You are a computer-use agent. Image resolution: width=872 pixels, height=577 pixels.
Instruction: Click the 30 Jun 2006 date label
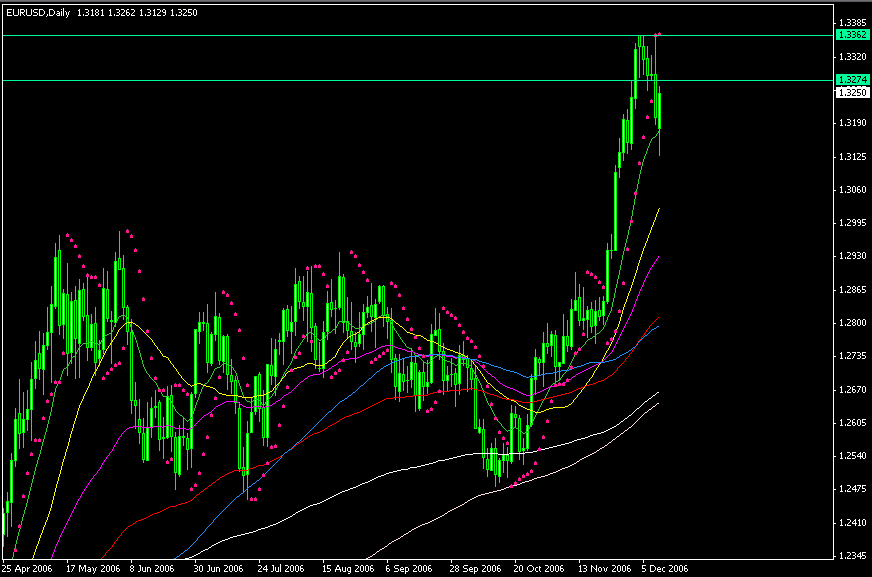pyautogui.click(x=218, y=569)
